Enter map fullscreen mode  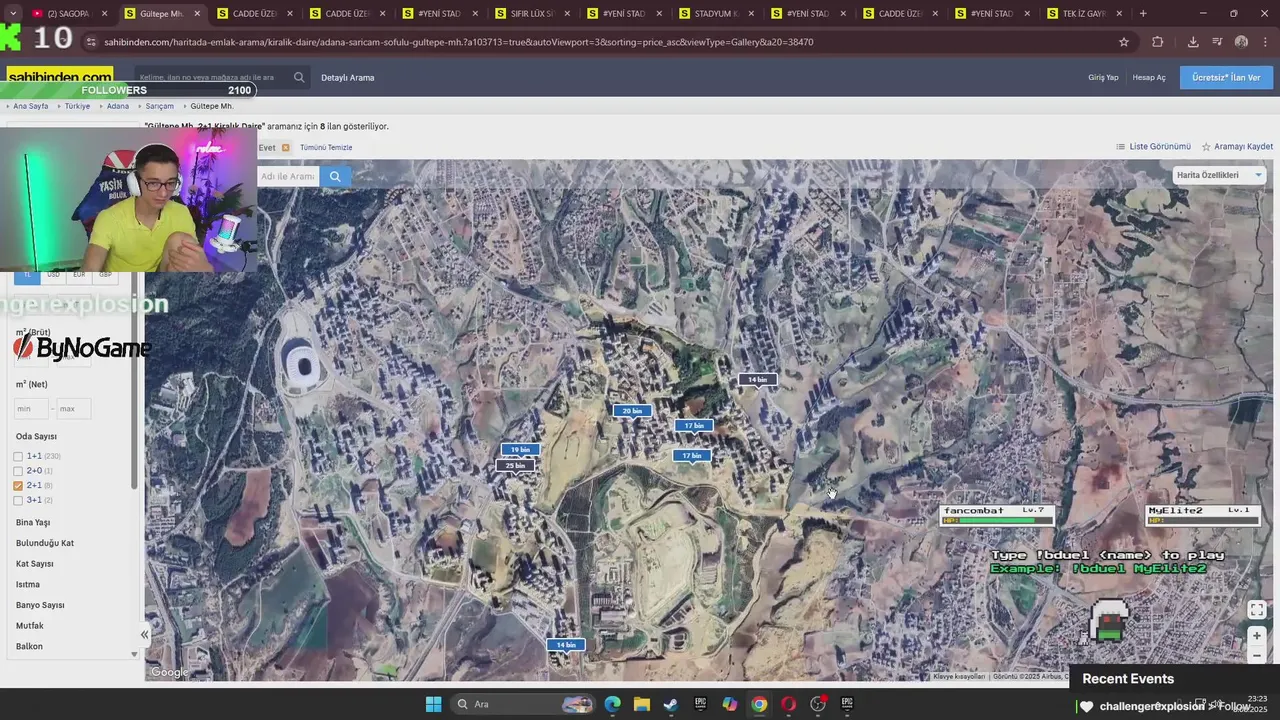coord(1257,610)
